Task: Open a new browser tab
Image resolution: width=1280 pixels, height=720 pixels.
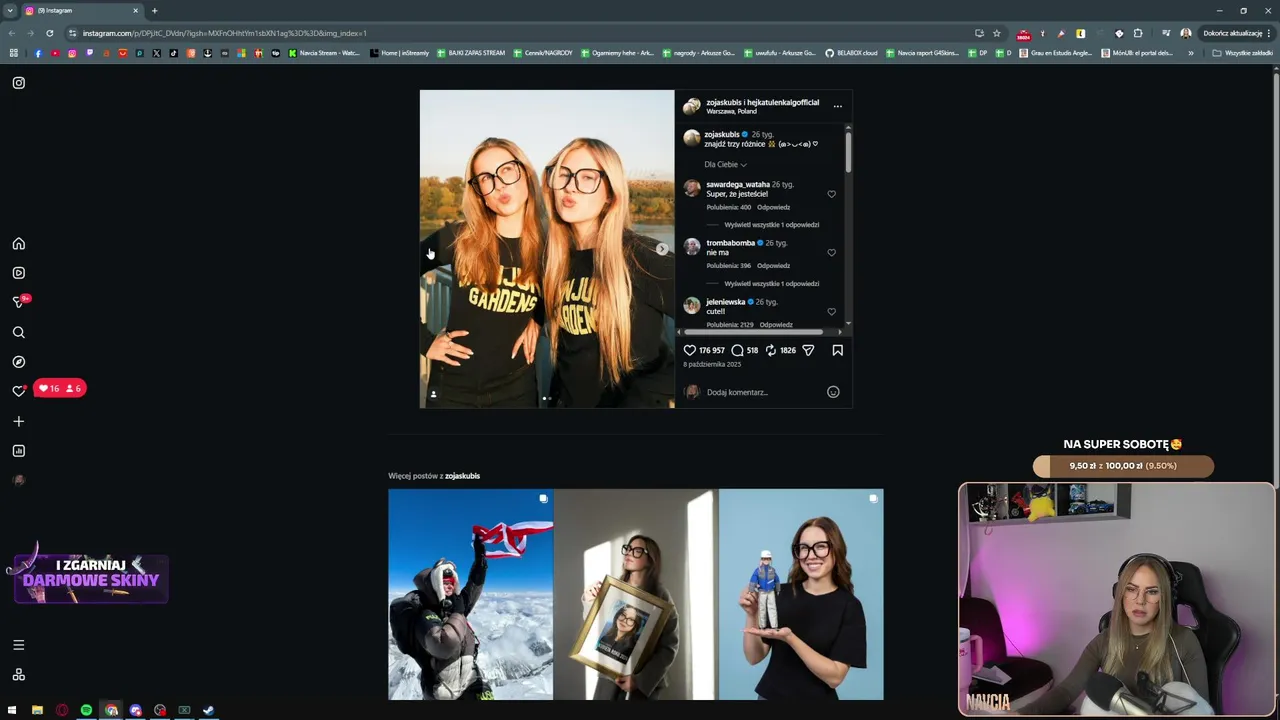Action: click(154, 10)
